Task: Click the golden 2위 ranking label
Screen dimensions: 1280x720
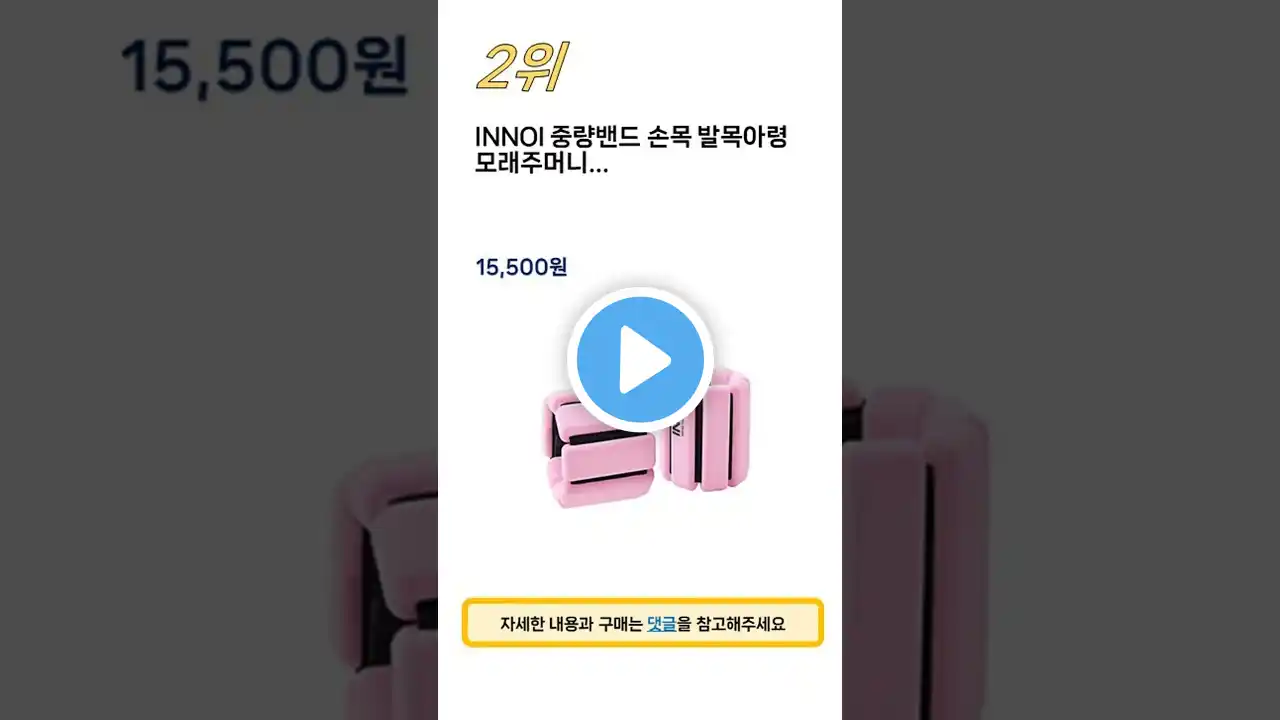Action: (520, 70)
